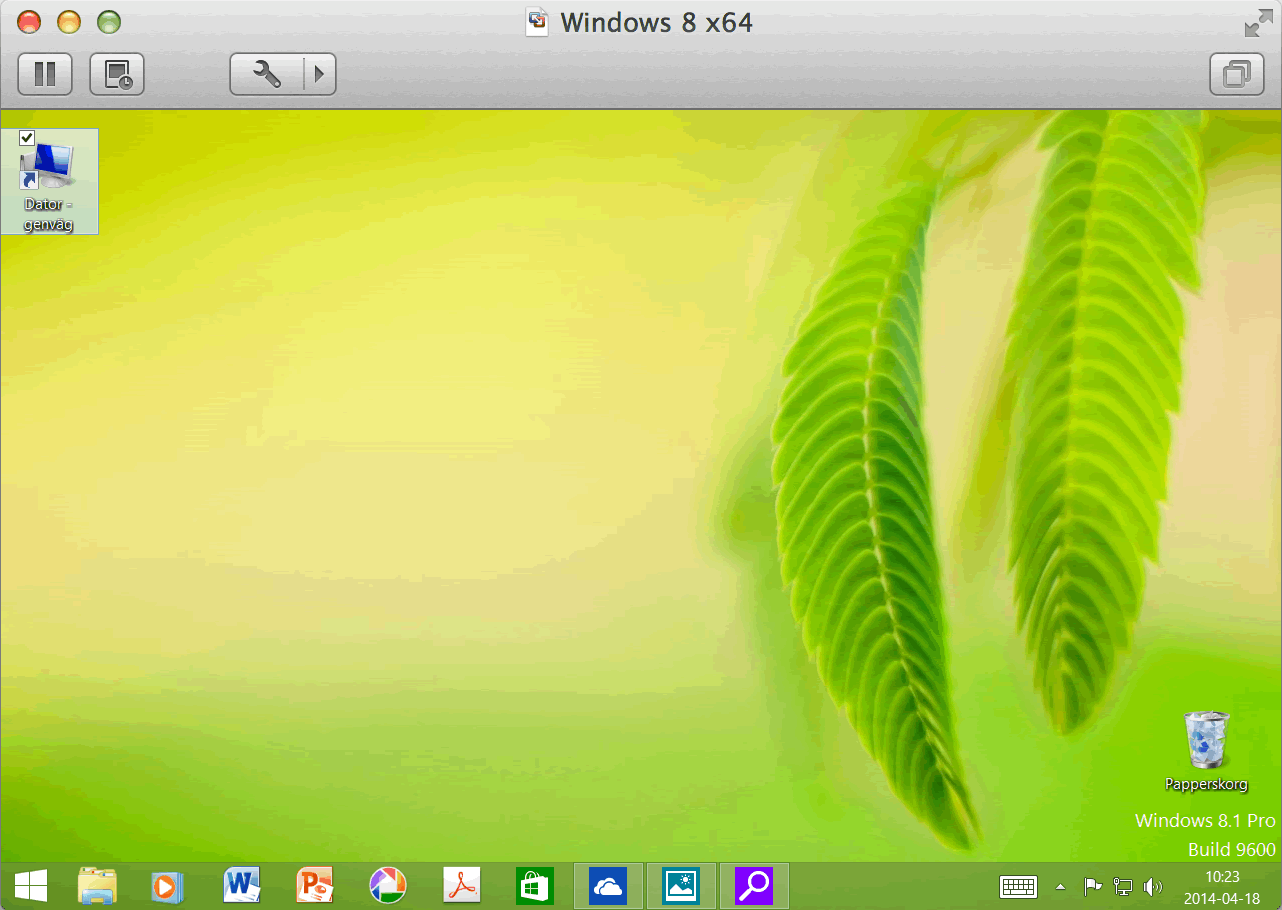Open virtual machine settings wrench
This screenshot has width=1282, height=910.
point(266,75)
